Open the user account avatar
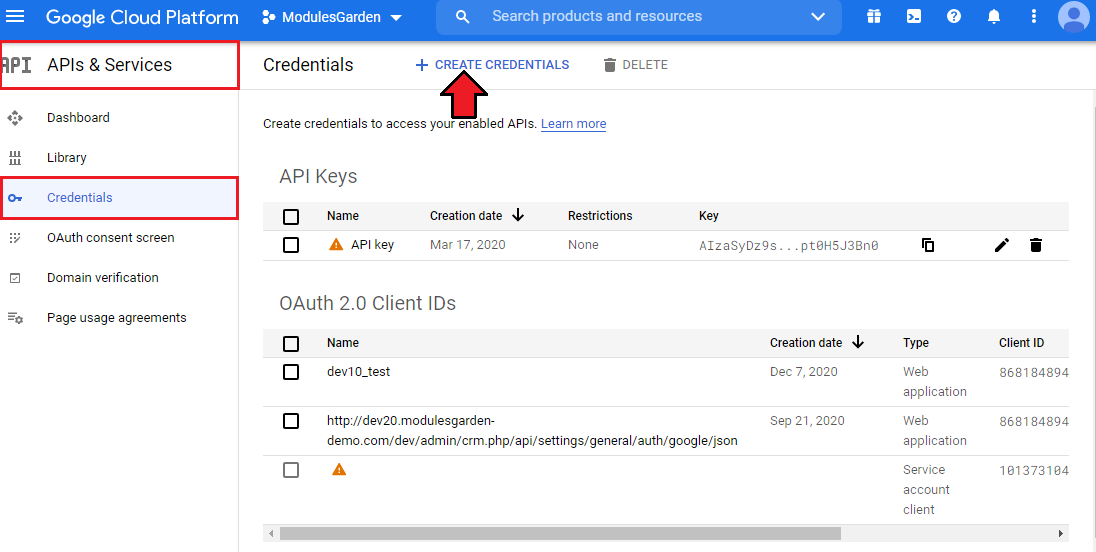Screen dimensions: 1096x552 coord(1074,17)
